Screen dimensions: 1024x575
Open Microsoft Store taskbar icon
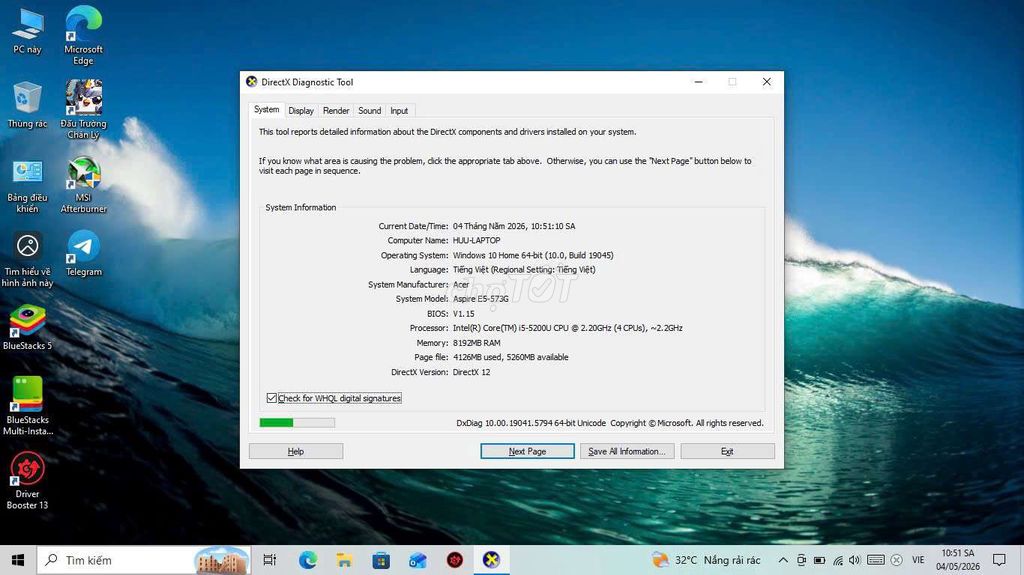click(381, 560)
